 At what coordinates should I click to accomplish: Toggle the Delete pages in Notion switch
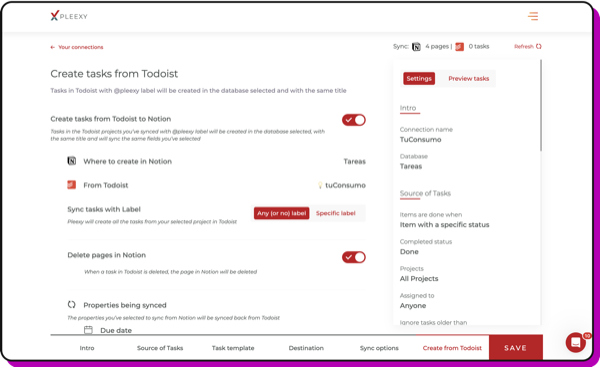click(354, 257)
